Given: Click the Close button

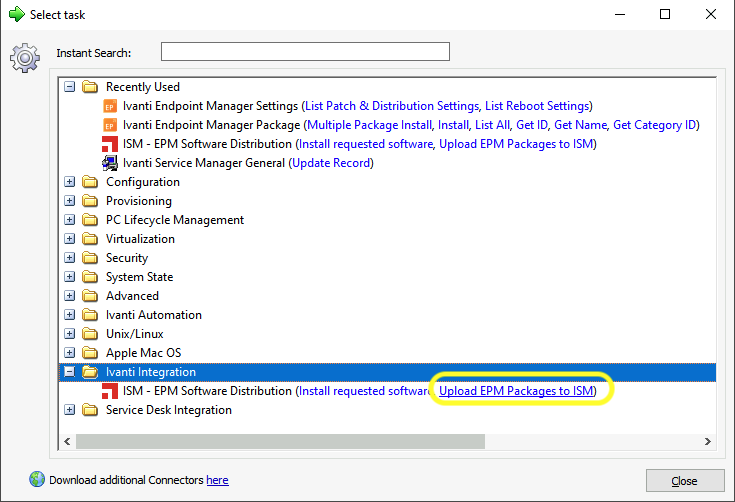Looking at the screenshot, I should pos(685,480).
